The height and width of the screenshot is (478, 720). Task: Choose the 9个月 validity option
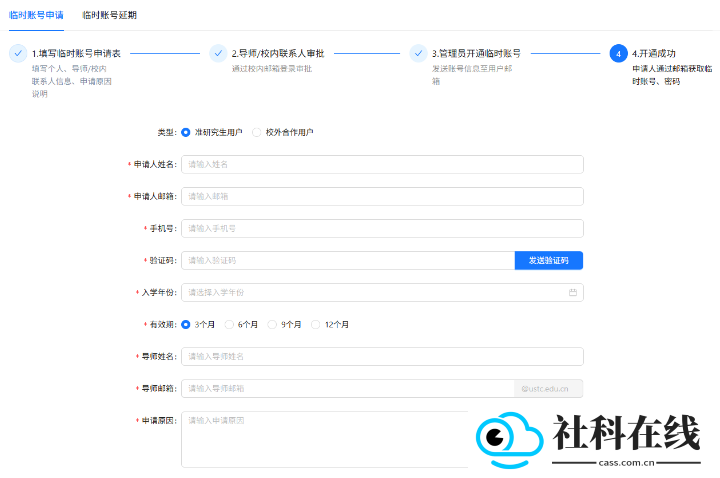pos(272,325)
